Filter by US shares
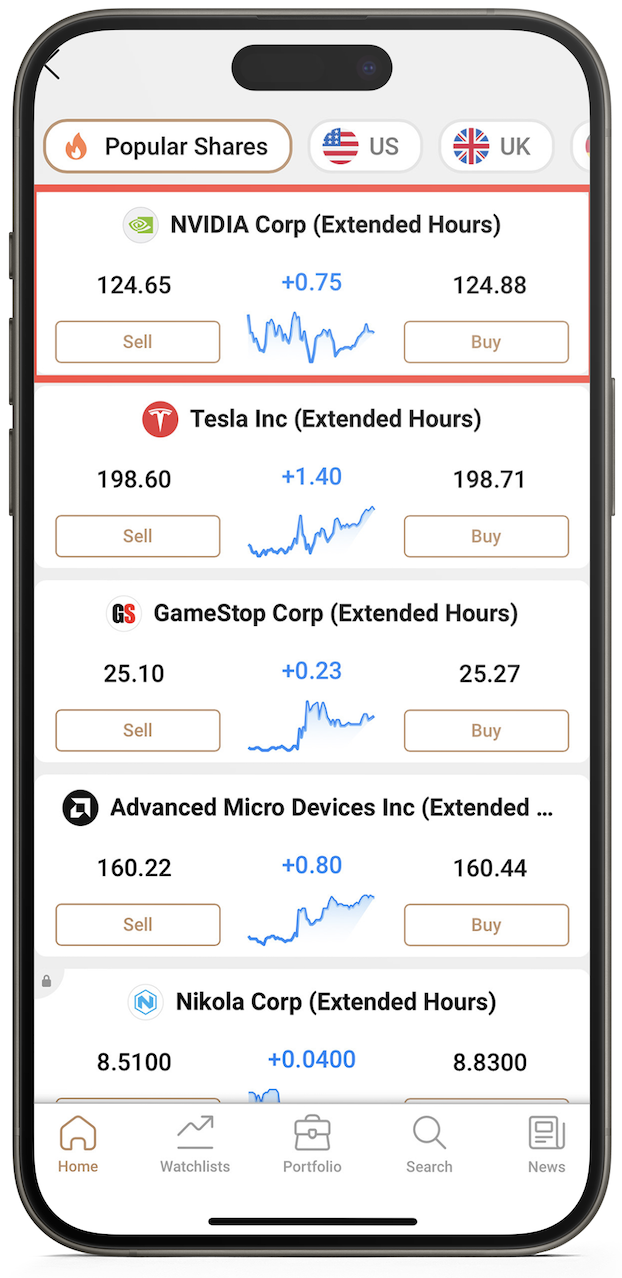This screenshot has width=622, height=1278. pyautogui.click(x=364, y=147)
